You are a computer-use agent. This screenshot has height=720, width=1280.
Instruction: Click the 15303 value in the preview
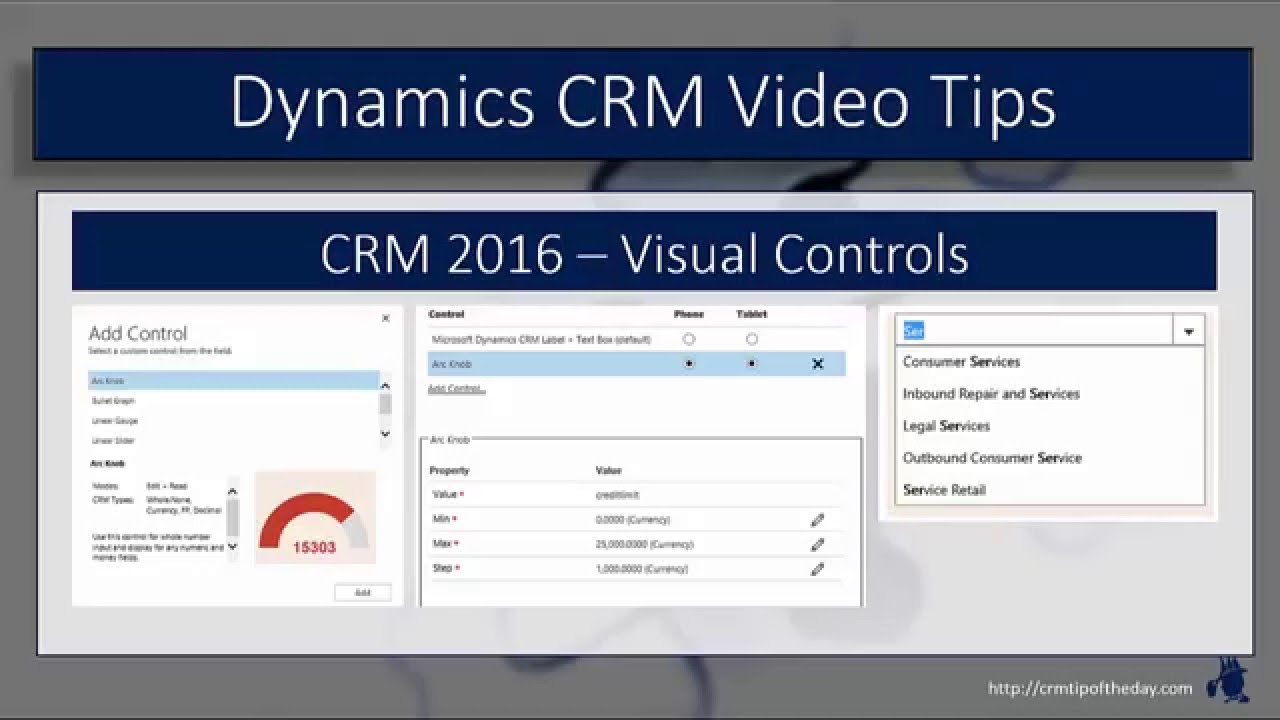(x=314, y=548)
